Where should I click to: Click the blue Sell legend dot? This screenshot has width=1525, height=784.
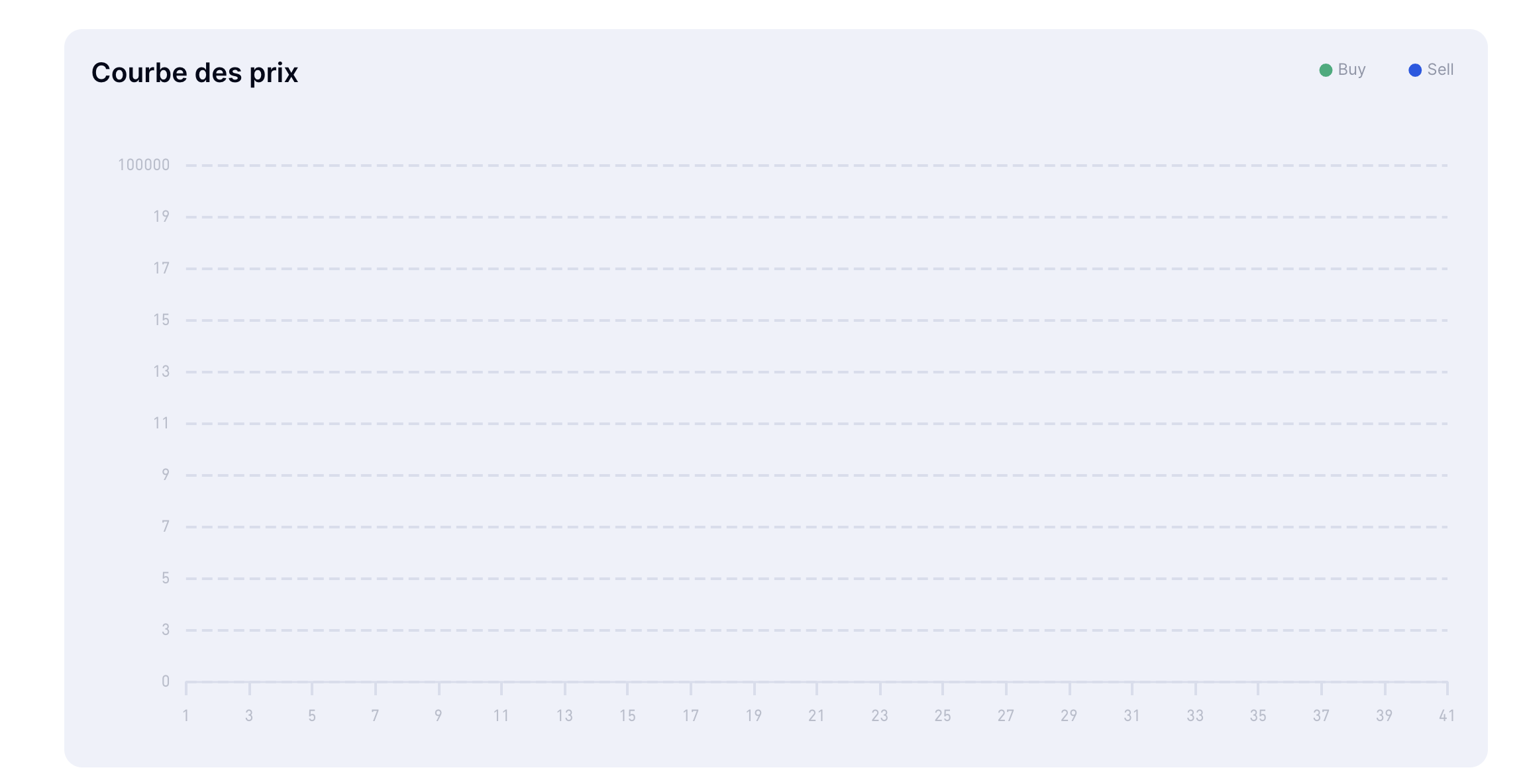click(x=1414, y=70)
